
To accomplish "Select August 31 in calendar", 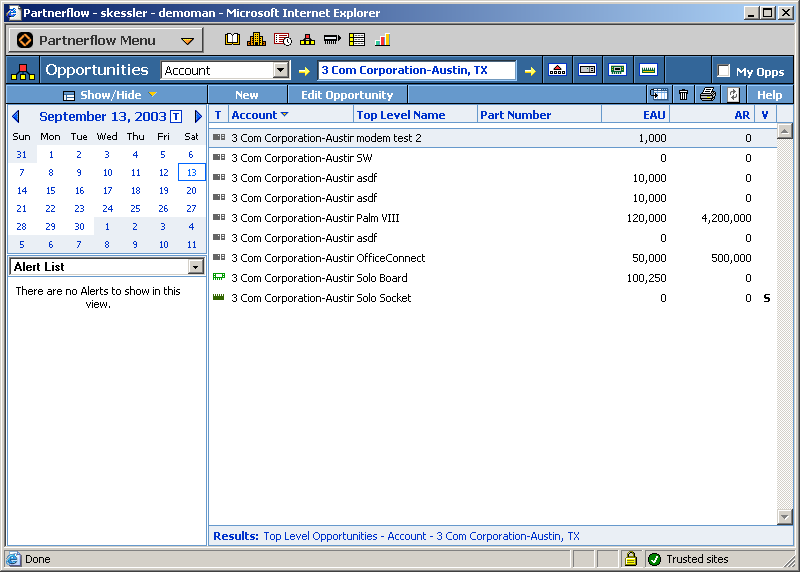I will click(x=21, y=154).
